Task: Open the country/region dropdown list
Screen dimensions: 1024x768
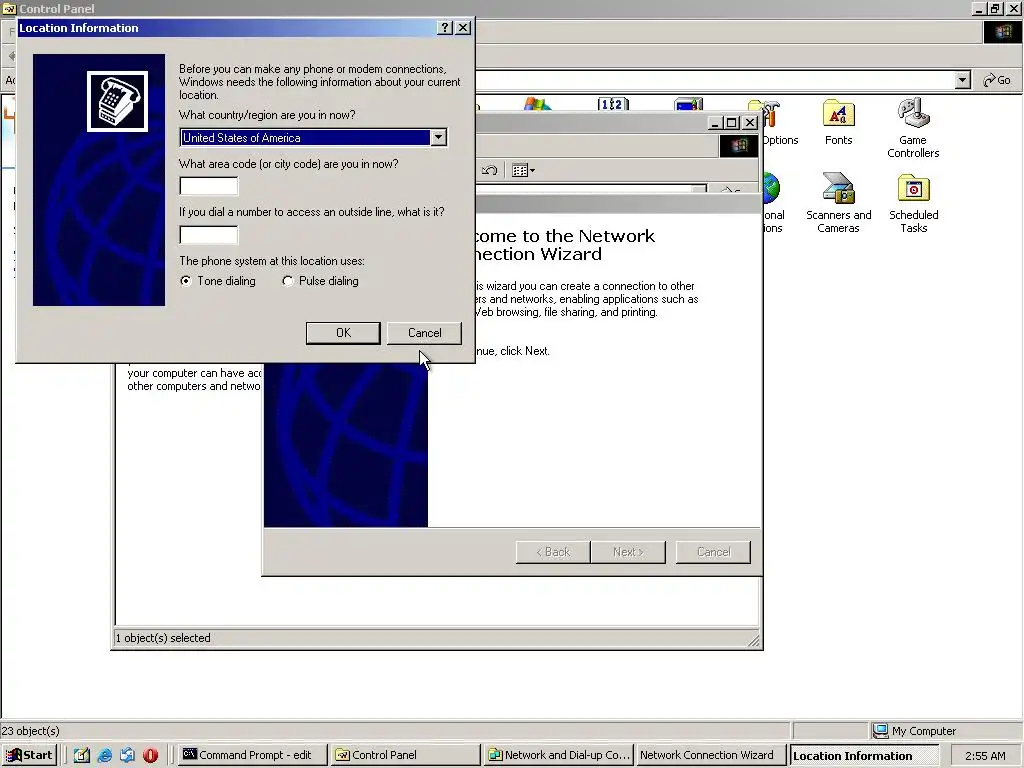Action: [438, 137]
